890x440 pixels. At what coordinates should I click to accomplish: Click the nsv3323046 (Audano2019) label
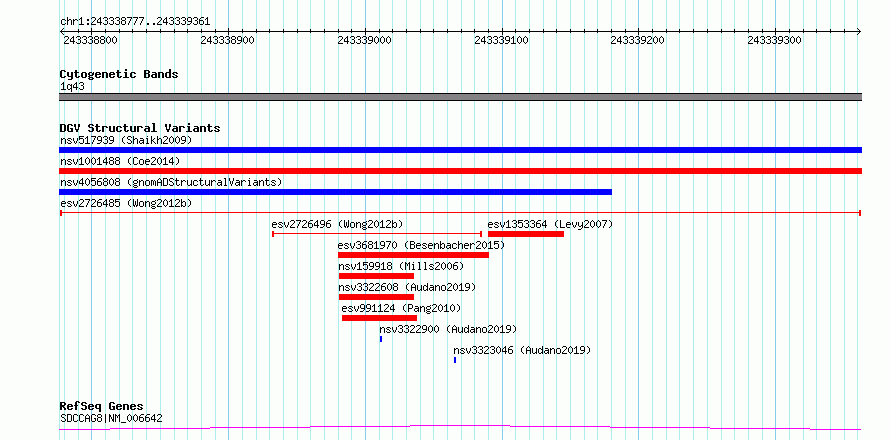pos(522,350)
